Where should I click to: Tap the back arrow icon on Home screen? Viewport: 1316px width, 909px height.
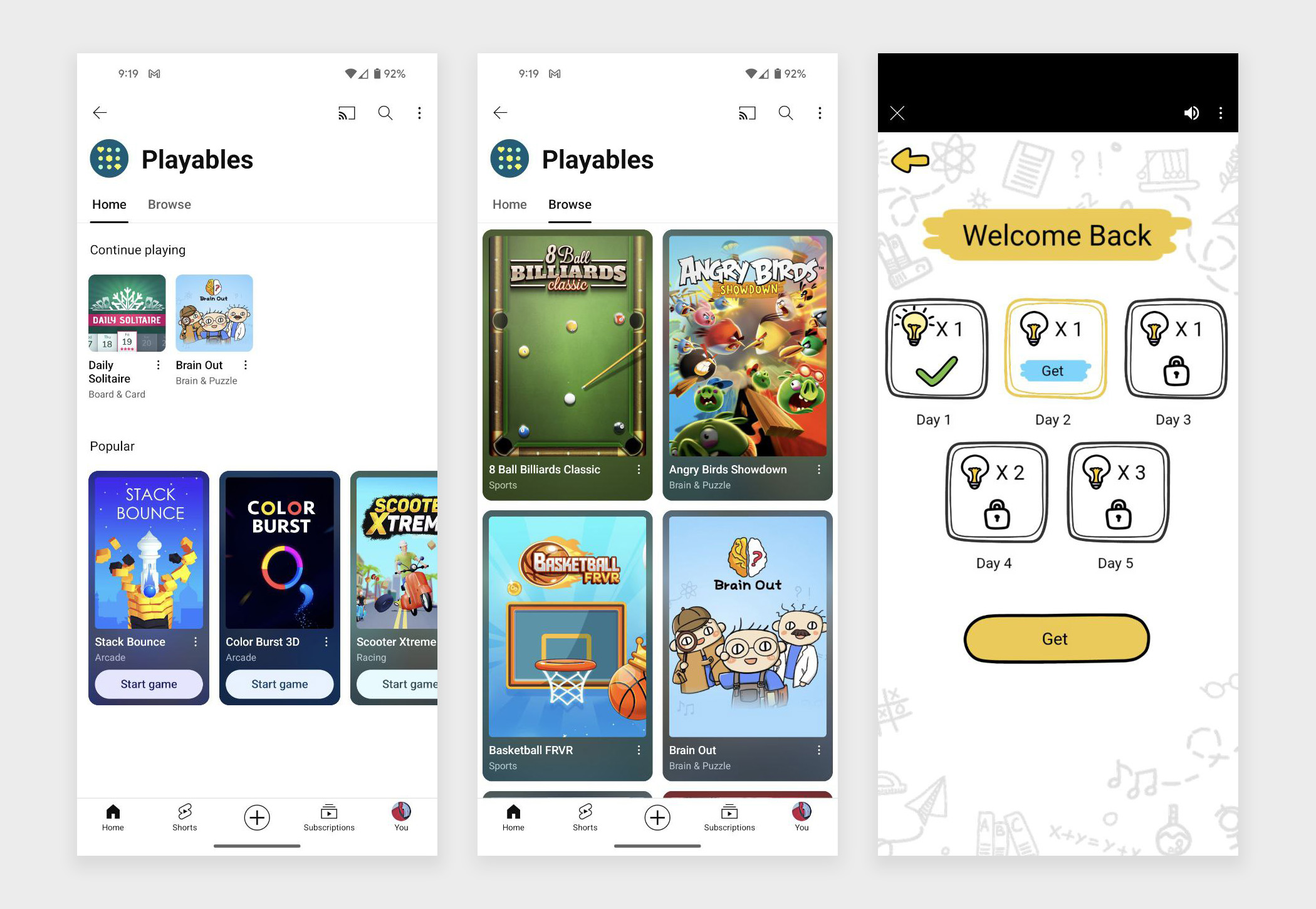(x=100, y=112)
